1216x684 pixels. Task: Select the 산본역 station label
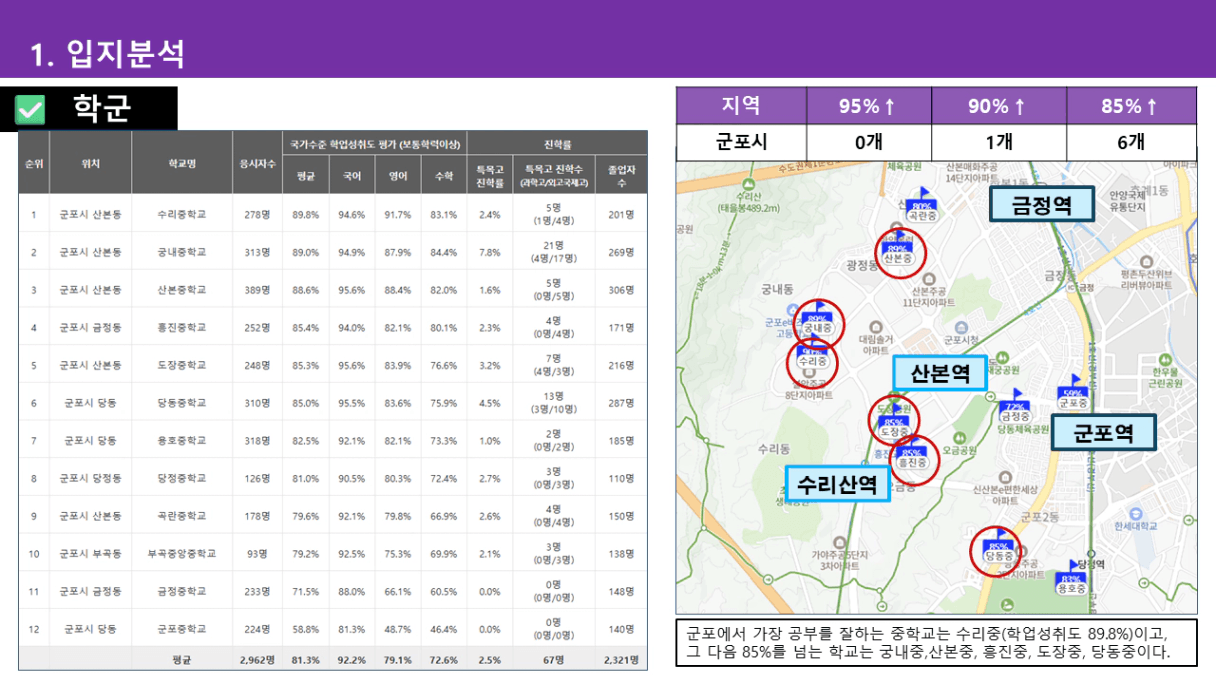coord(939,373)
